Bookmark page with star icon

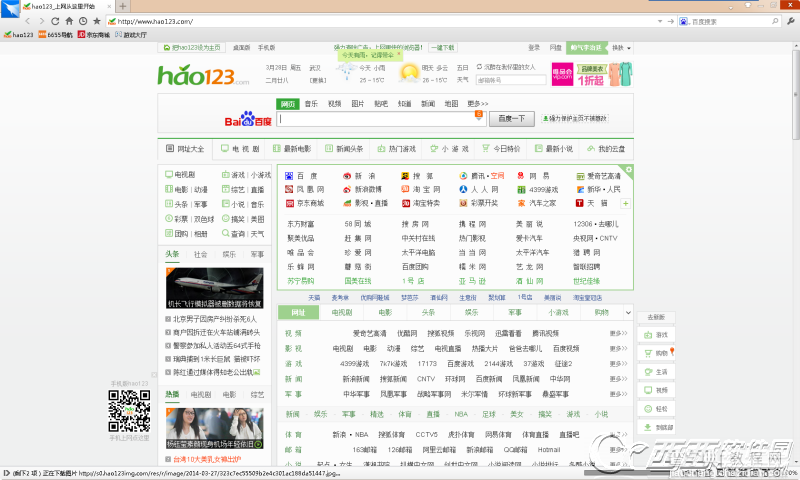[96, 21]
